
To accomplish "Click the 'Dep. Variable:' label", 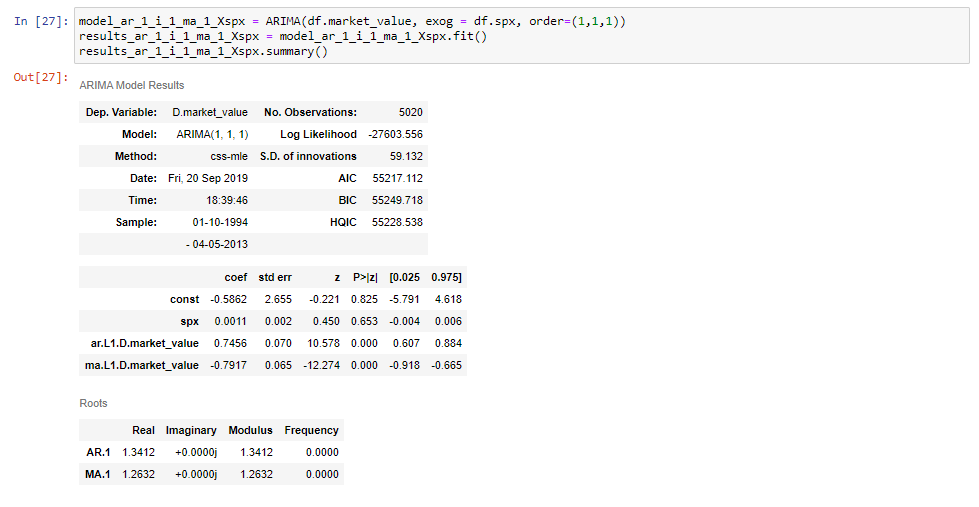I will pos(121,112).
